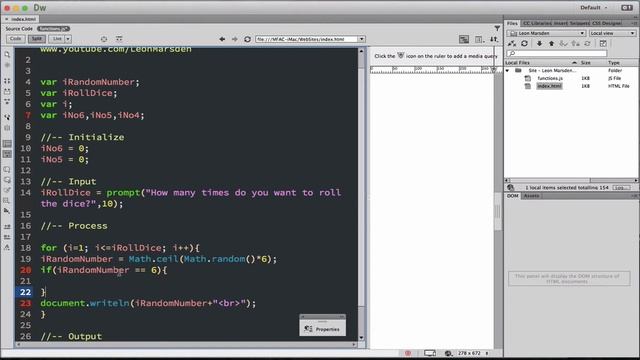
Task: Go back in the document browser navigation
Action: coord(222,39)
